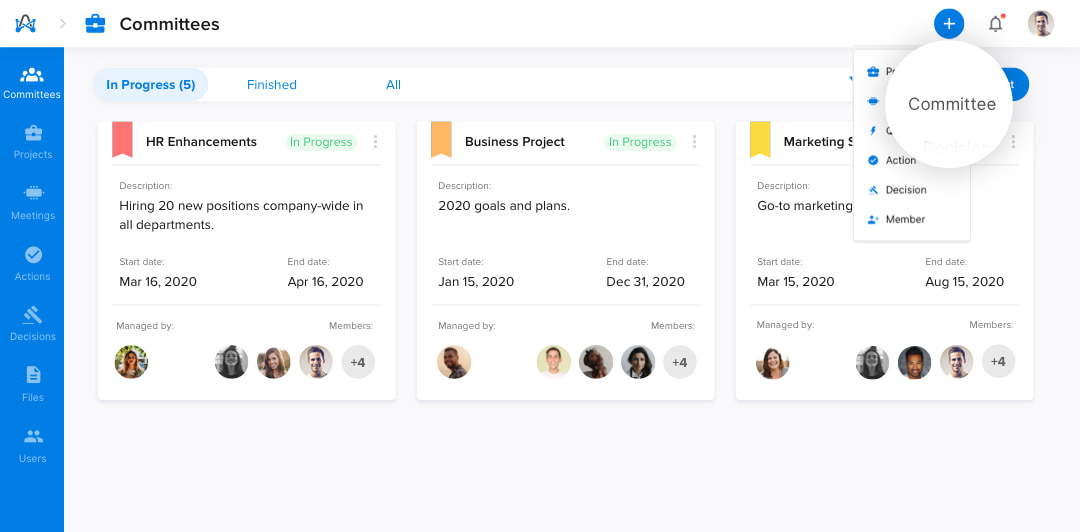Click the 'Jan 15, 2020' start date
The height and width of the screenshot is (532, 1080).
pyautogui.click(x=476, y=282)
